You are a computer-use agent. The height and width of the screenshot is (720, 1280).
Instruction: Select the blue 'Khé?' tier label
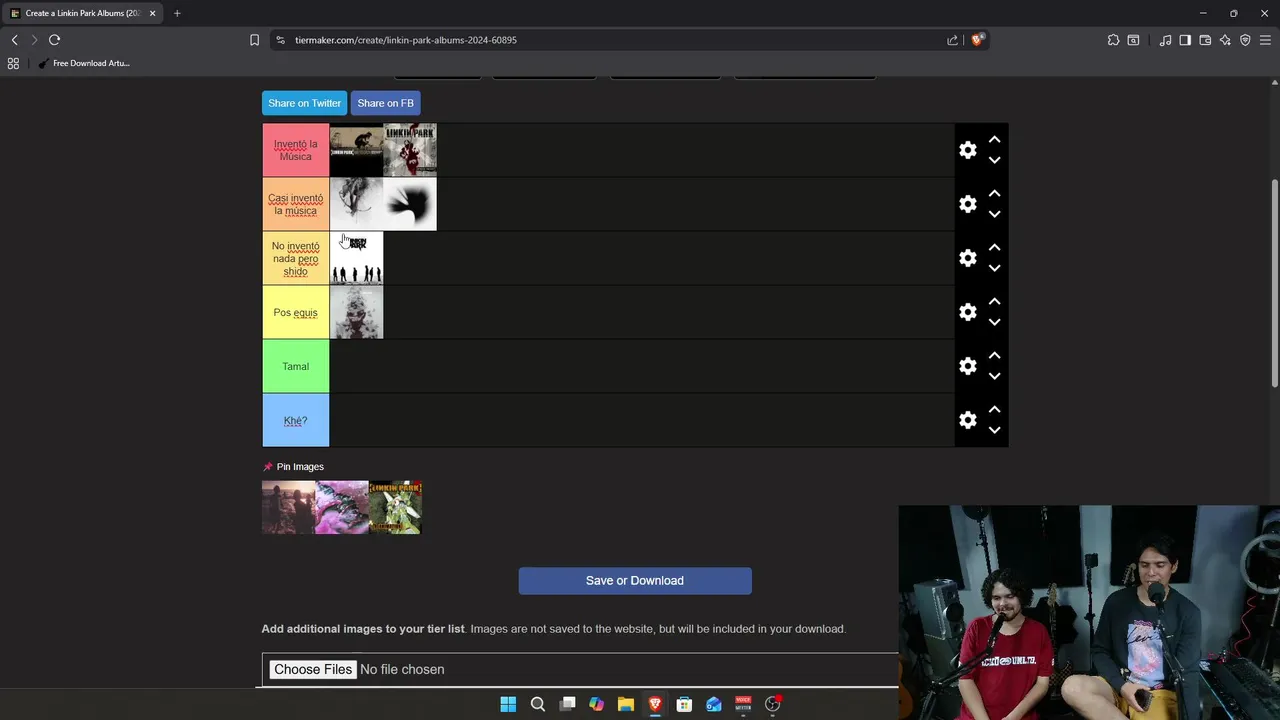[295, 420]
